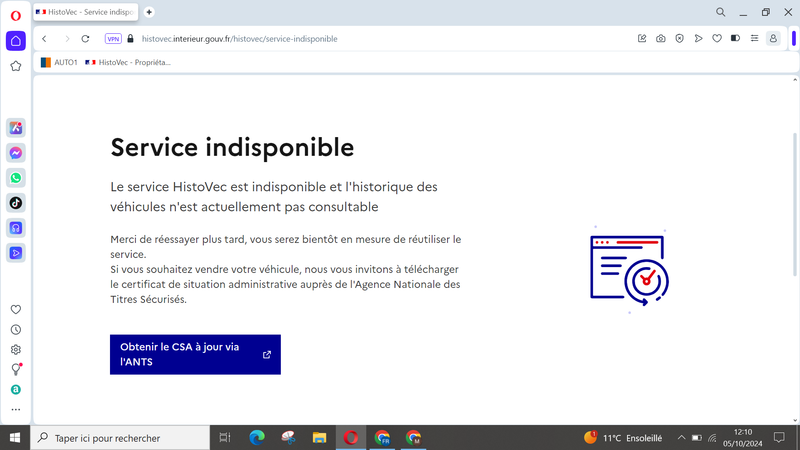Image resolution: width=800 pixels, height=450 pixels.
Task: Open a new tab with the plus button
Action: (x=149, y=12)
